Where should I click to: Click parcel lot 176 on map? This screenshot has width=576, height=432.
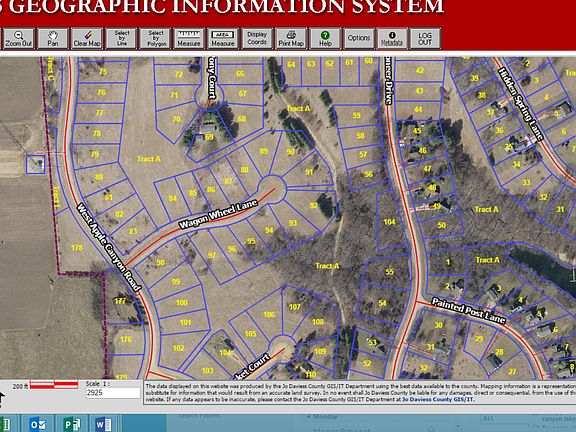coord(126,339)
